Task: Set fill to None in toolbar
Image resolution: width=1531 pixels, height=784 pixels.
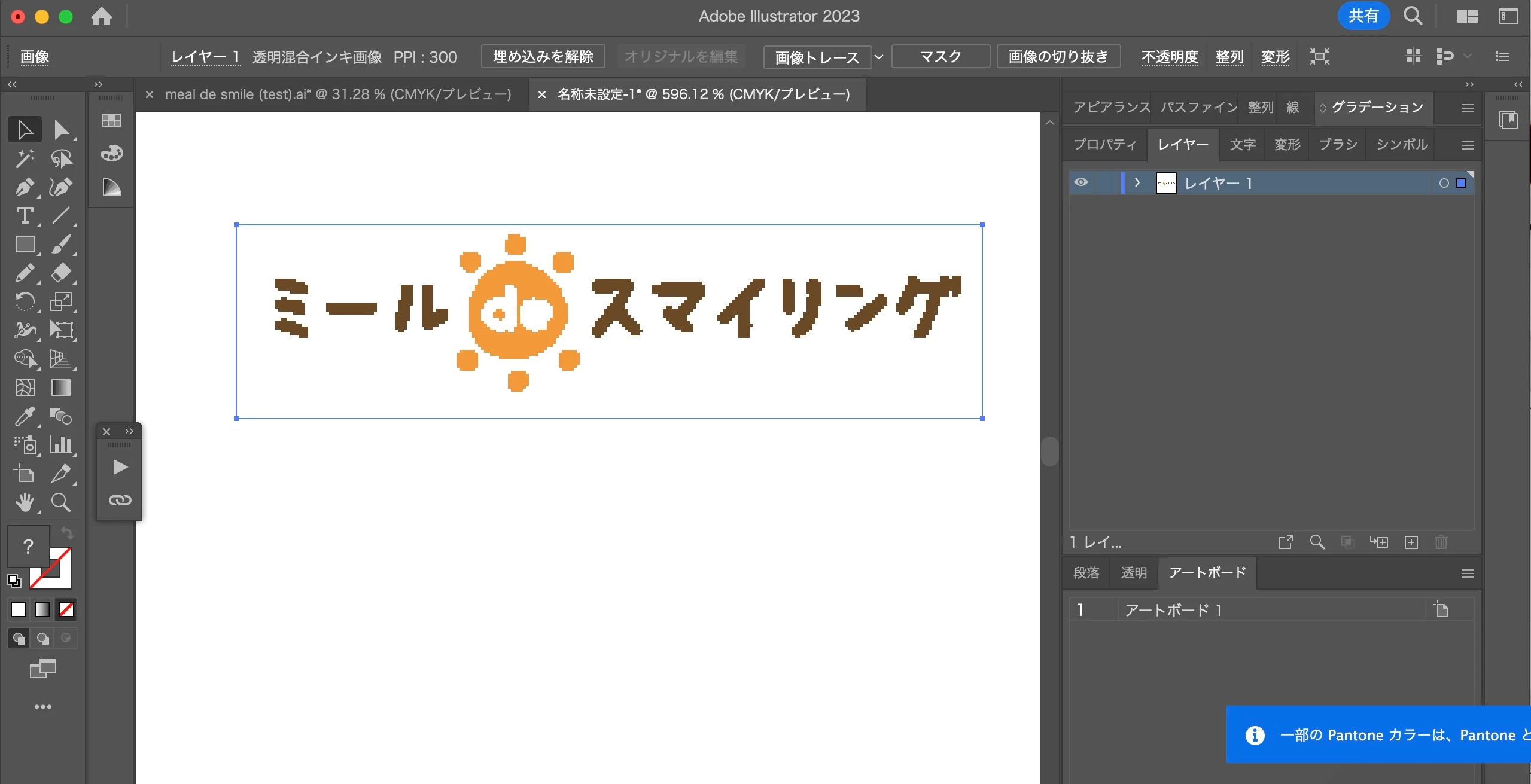Action: click(66, 609)
